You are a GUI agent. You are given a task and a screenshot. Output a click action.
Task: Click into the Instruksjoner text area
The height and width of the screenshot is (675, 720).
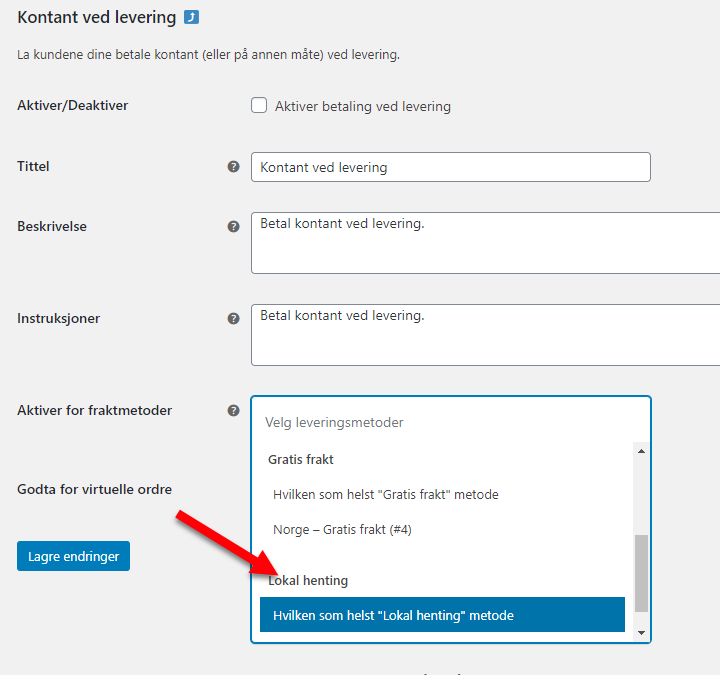(485, 335)
